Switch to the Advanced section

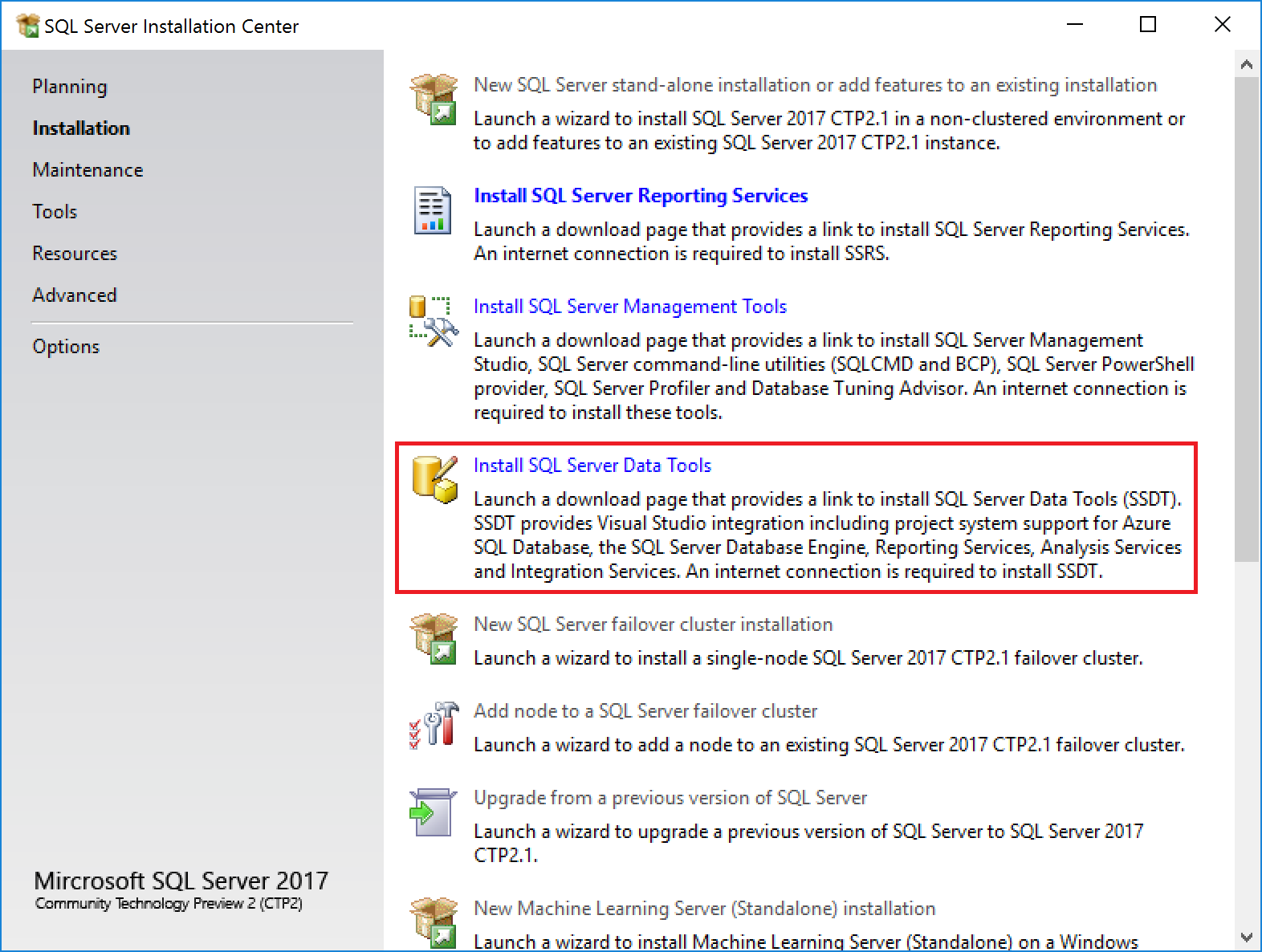point(75,295)
